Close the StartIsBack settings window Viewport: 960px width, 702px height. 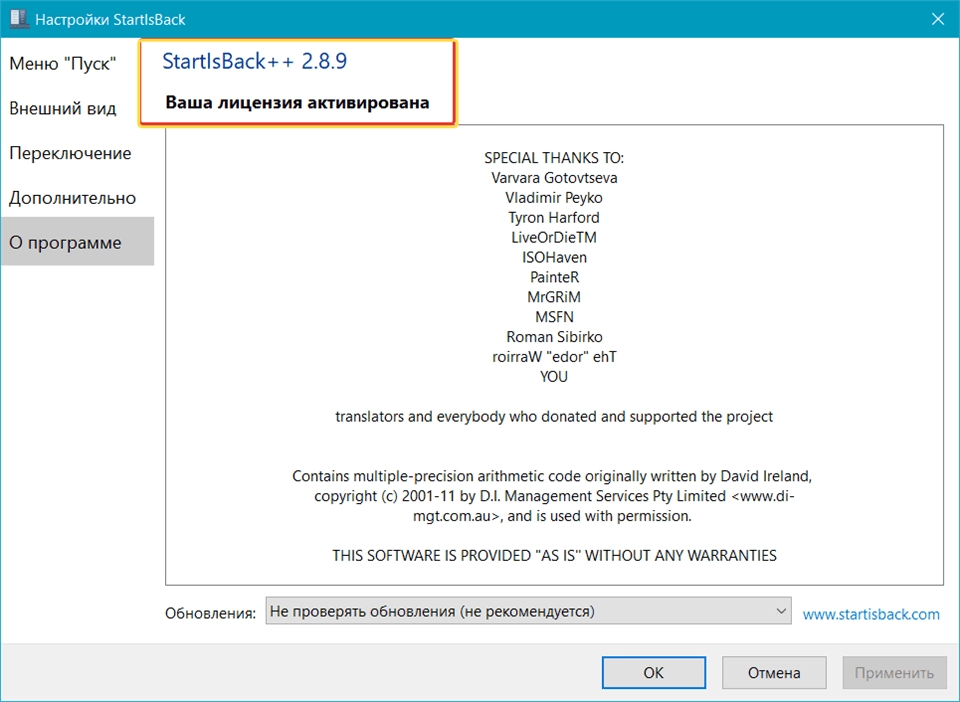click(x=937, y=19)
